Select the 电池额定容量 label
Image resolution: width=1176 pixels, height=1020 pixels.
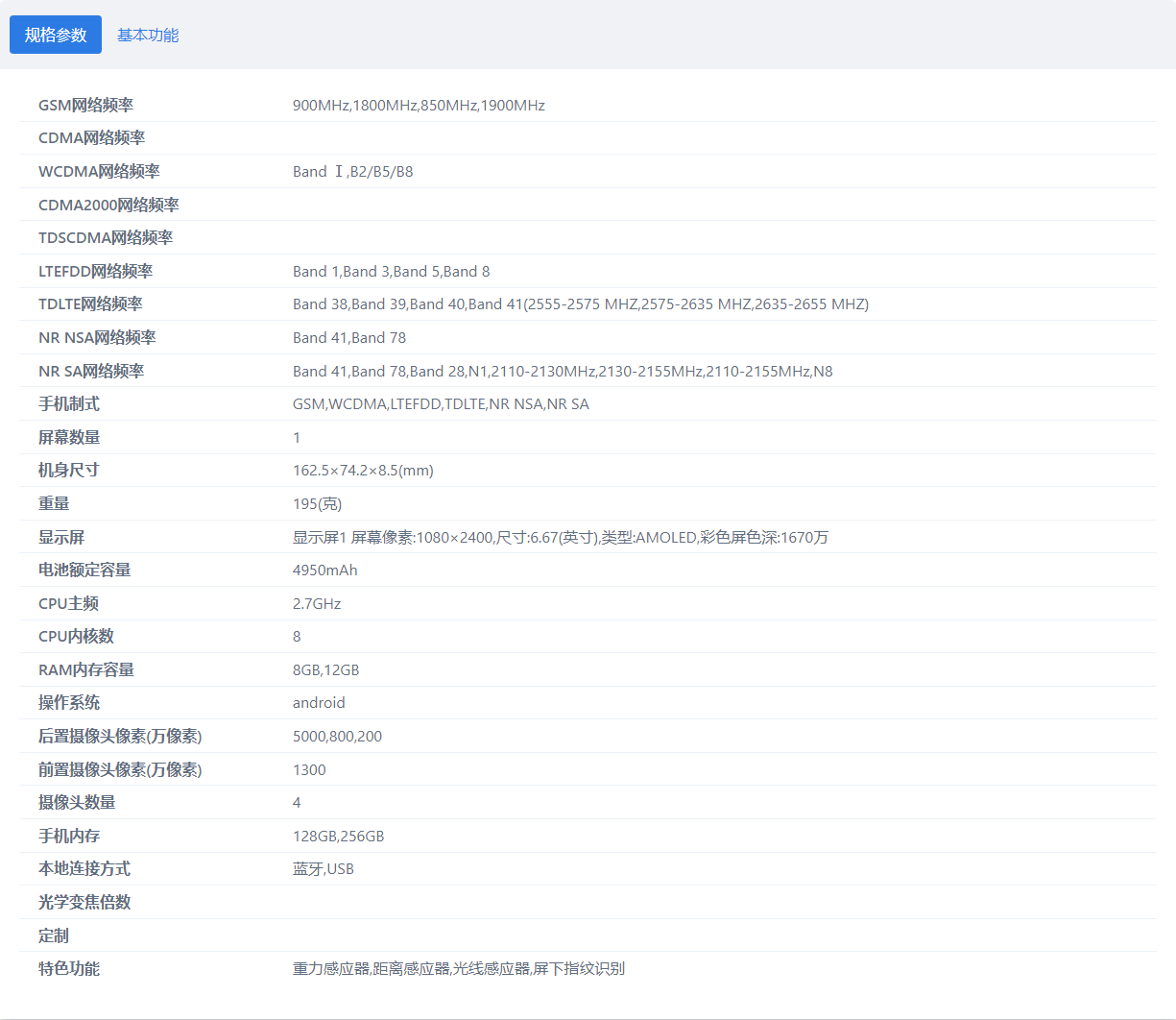pos(84,571)
